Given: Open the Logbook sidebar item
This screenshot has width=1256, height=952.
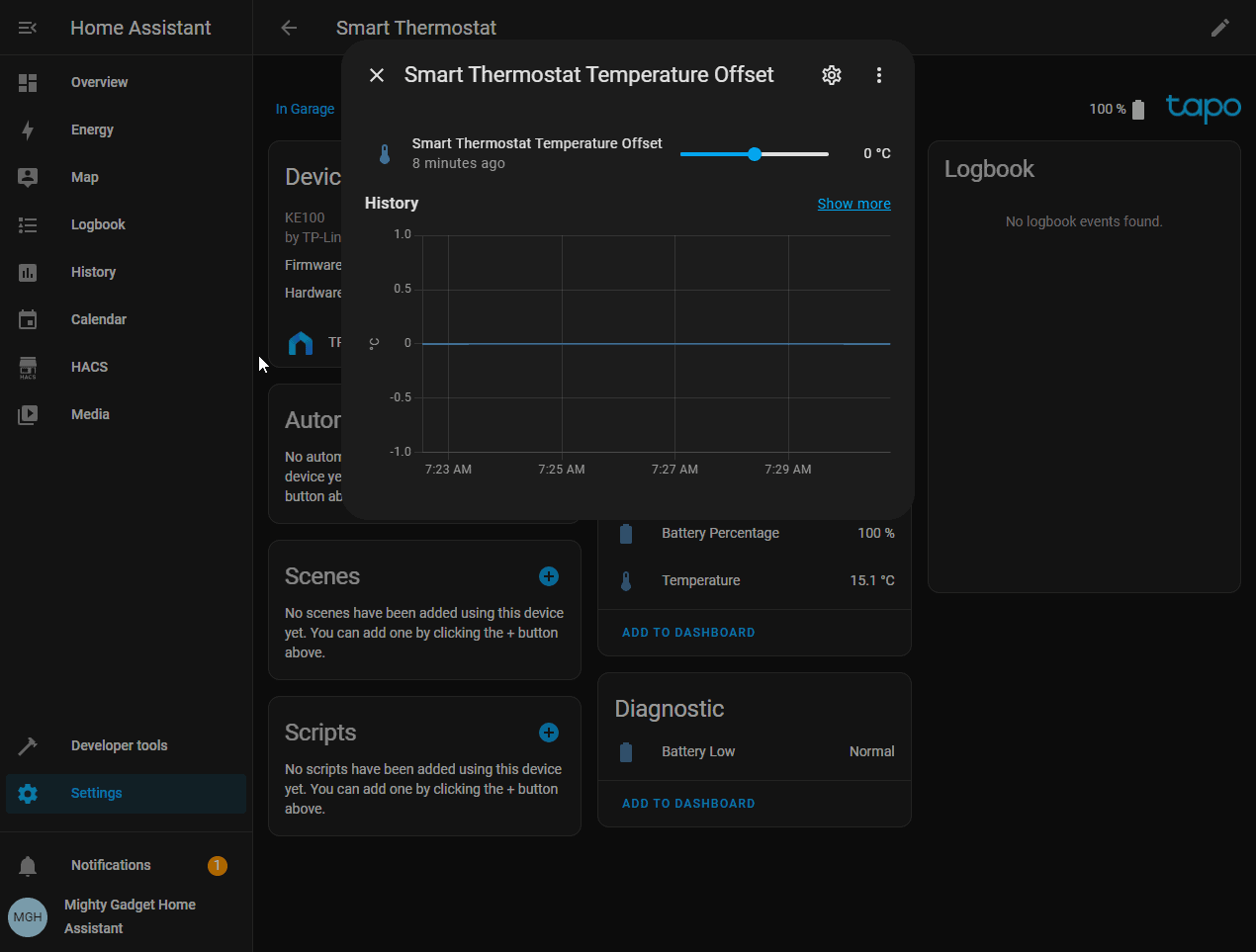Looking at the screenshot, I should click(x=98, y=224).
